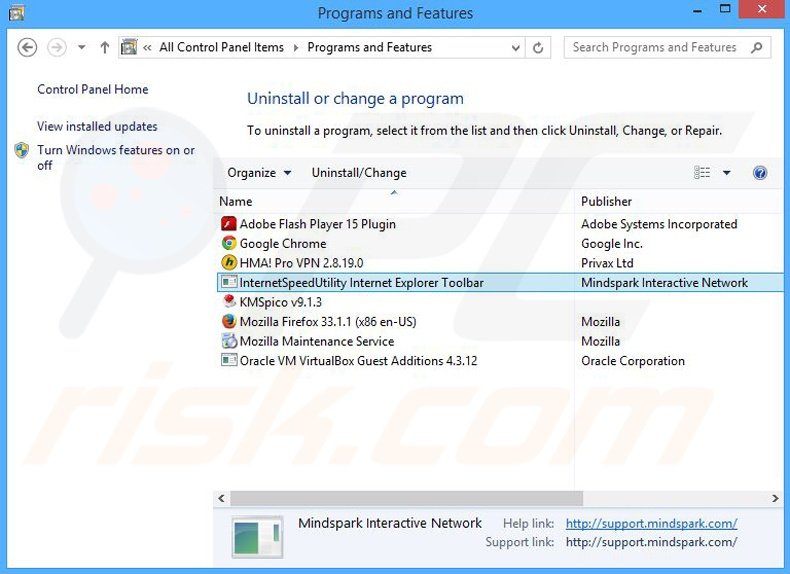Open View installed updates link
This screenshot has height=574, width=790.
(x=97, y=126)
